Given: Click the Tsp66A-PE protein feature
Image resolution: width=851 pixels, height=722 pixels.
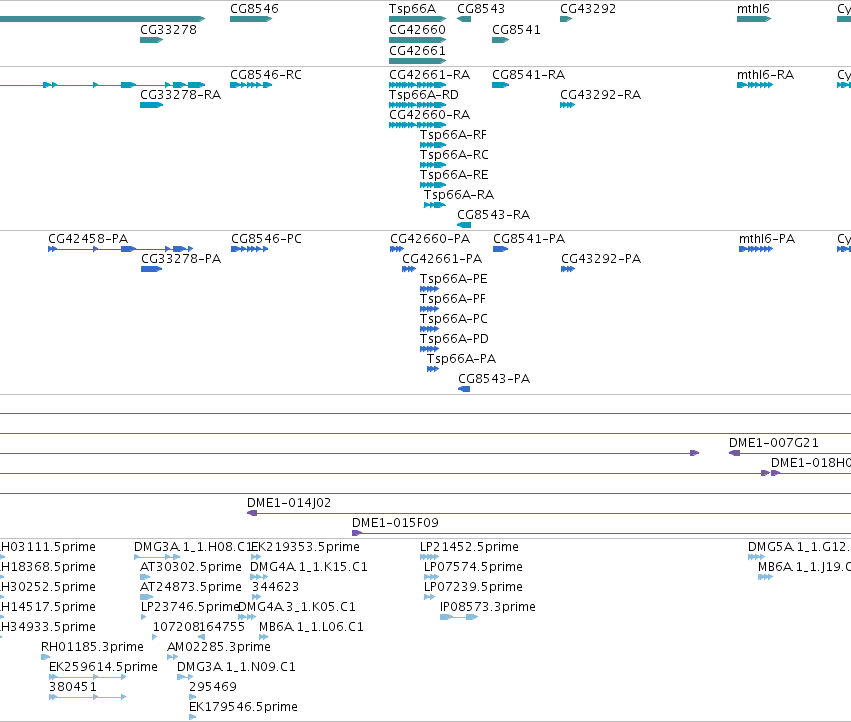Looking at the screenshot, I should point(429,289).
